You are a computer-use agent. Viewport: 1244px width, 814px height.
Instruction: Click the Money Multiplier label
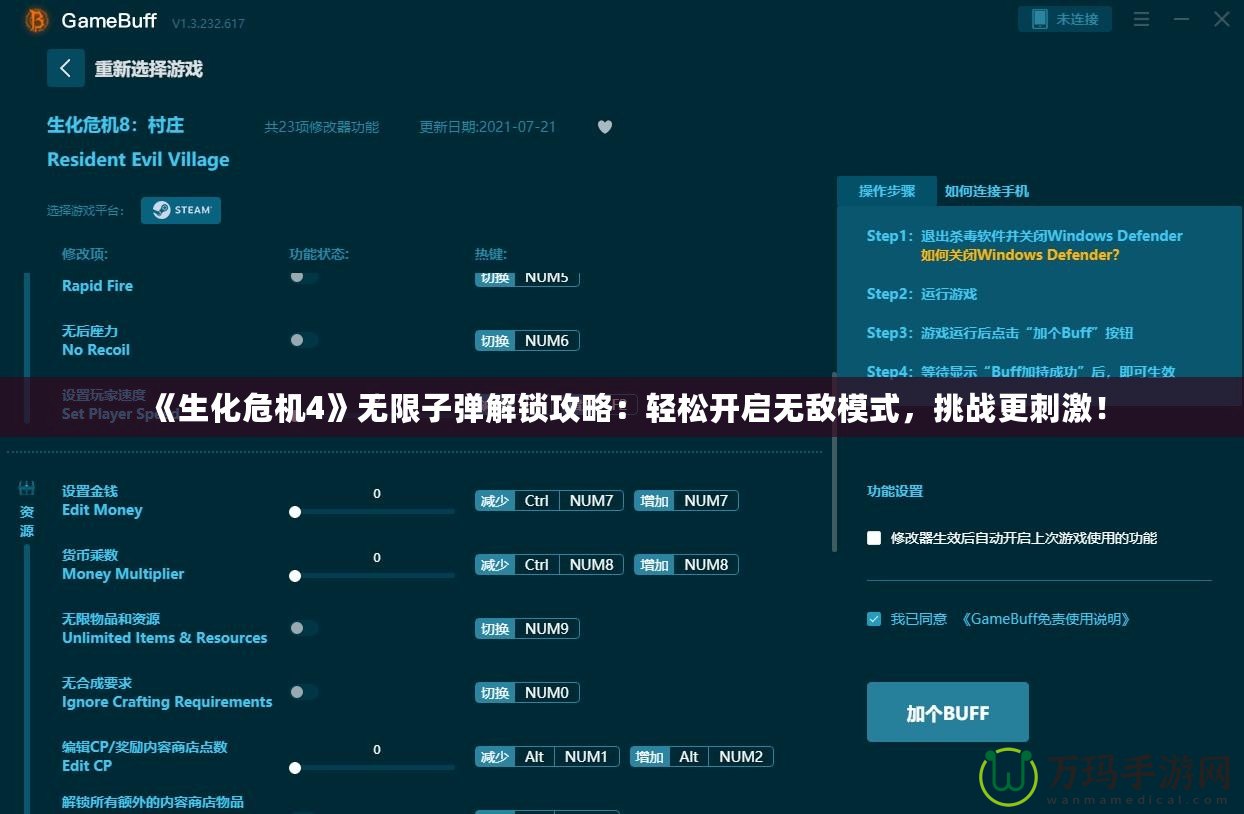[123, 574]
